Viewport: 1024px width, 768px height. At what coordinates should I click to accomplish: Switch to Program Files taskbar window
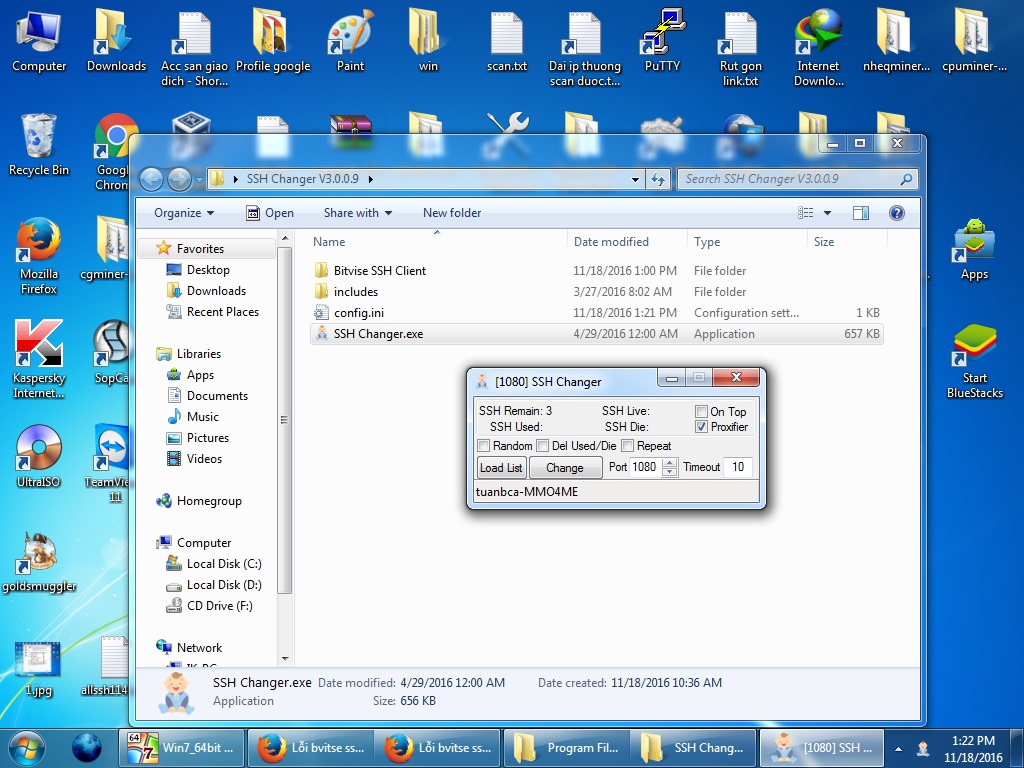coord(567,748)
